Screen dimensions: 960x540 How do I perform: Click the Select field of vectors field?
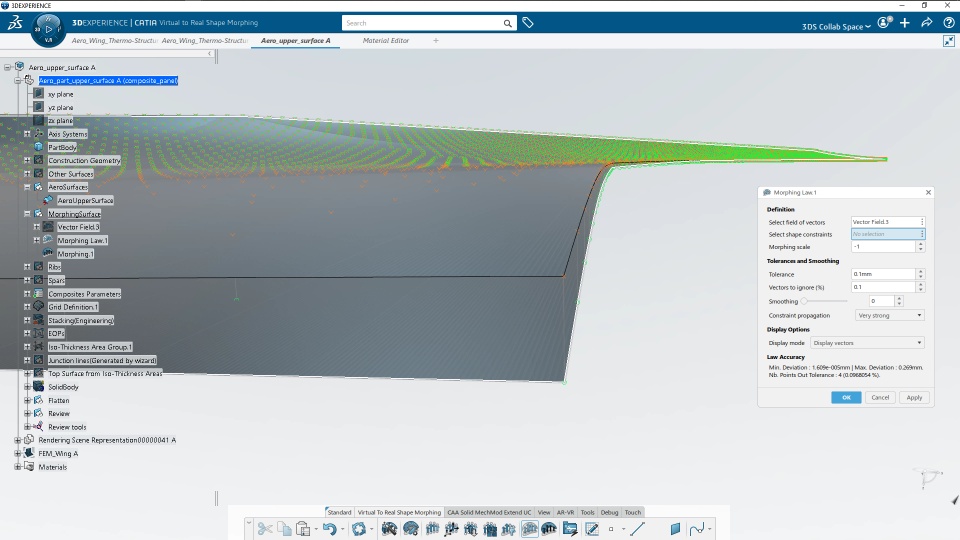(x=888, y=222)
